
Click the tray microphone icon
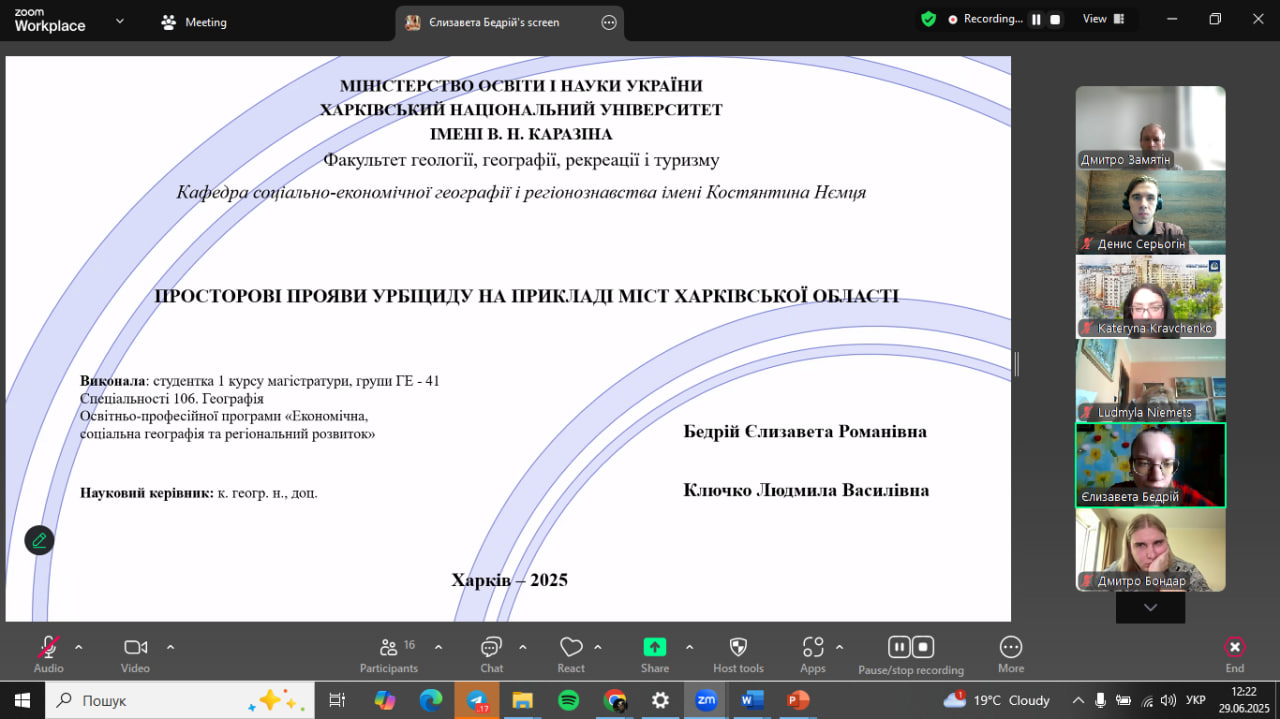pos(1100,700)
